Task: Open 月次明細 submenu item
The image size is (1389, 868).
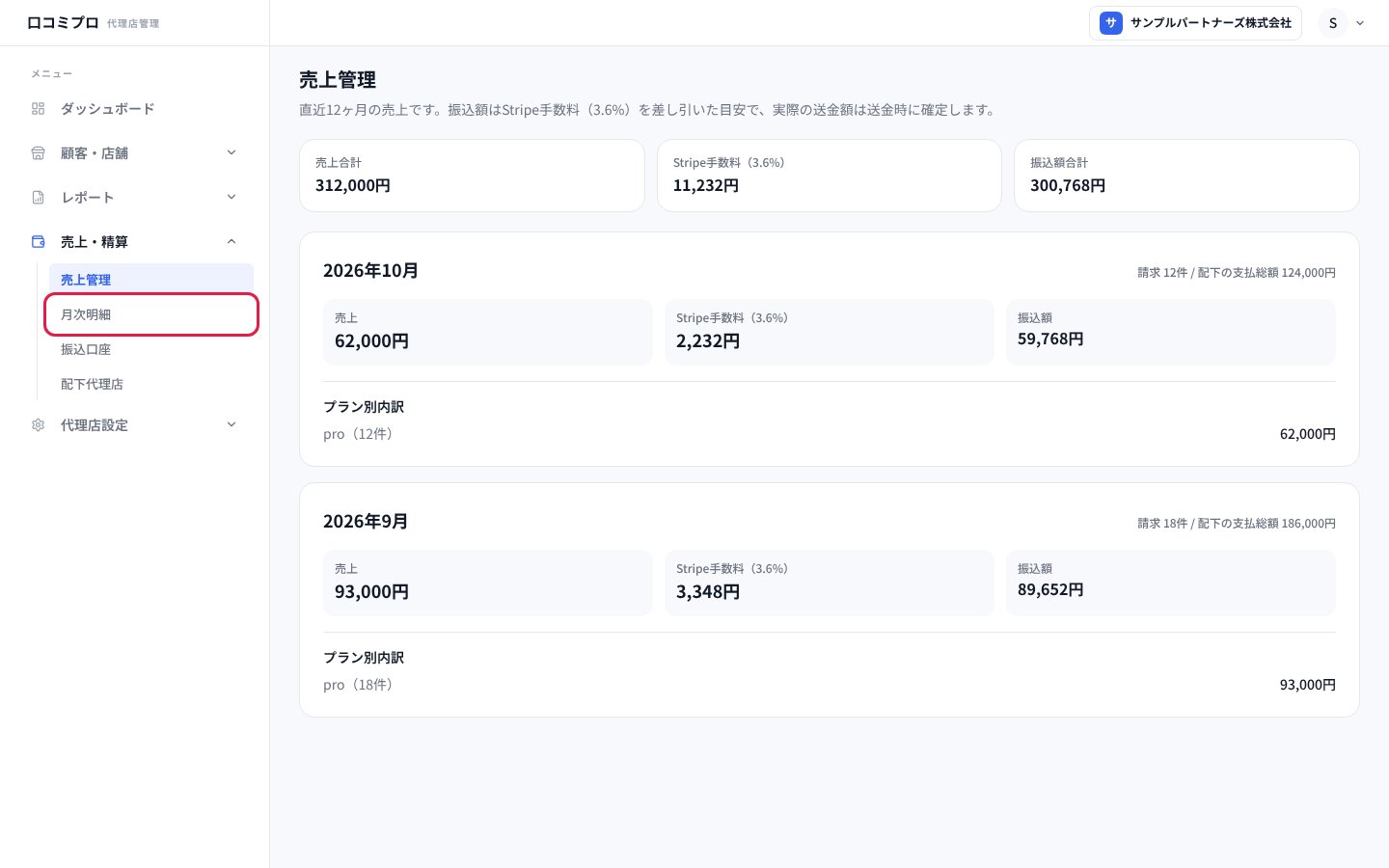Action: (151, 314)
